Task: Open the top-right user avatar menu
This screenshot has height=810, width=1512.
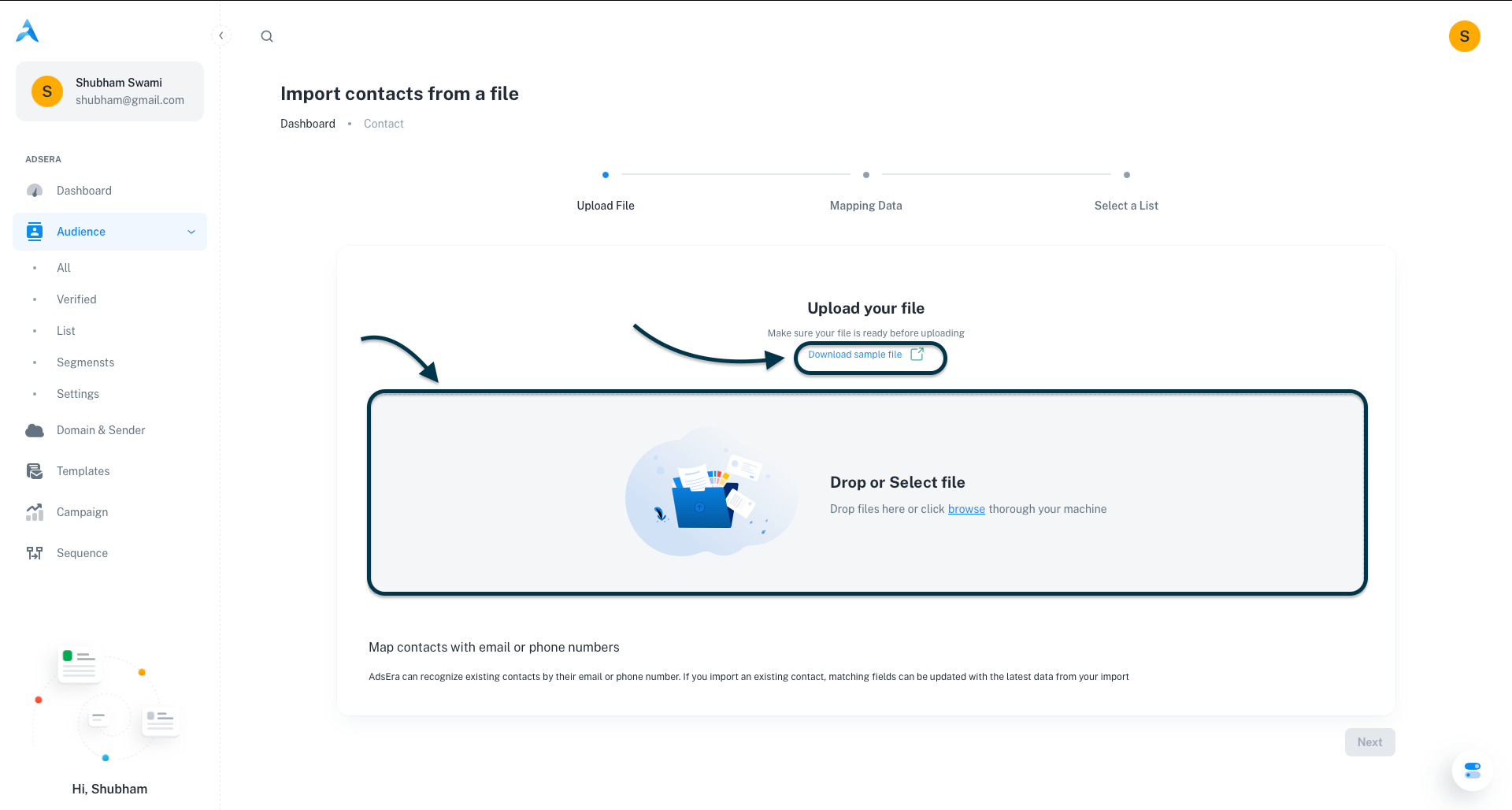Action: (1464, 36)
